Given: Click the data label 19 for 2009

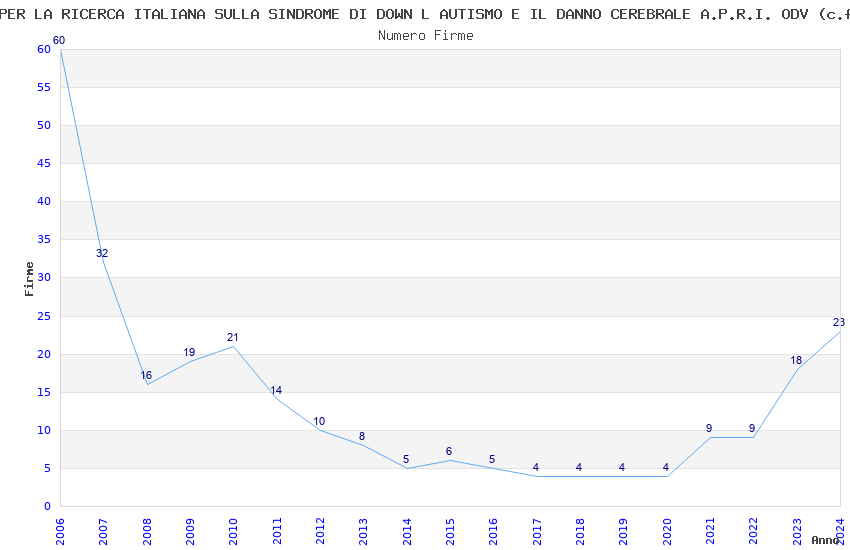Looking at the screenshot, I should click(189, 352).
